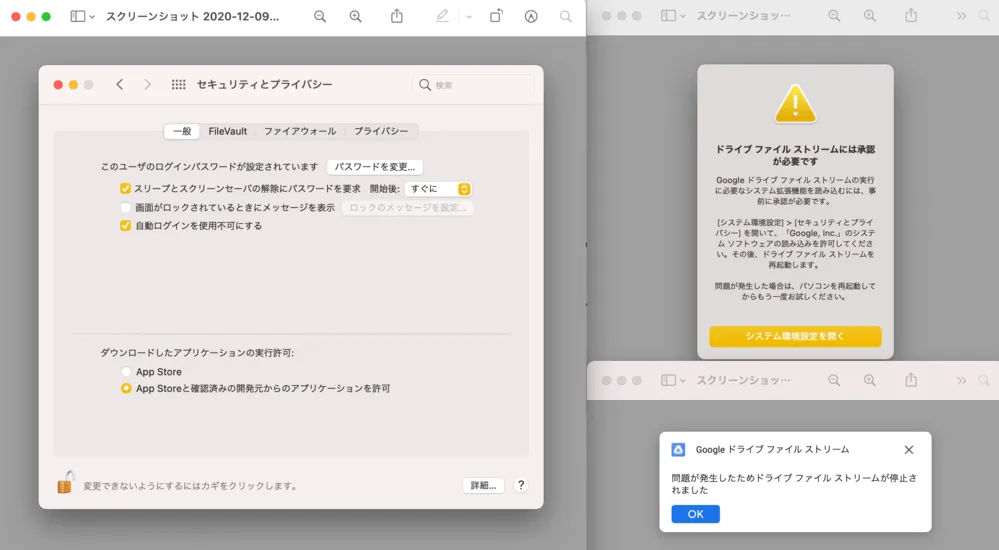Click search icon in main Preview toolbar
999x550 pixels.
coord(566,17)
